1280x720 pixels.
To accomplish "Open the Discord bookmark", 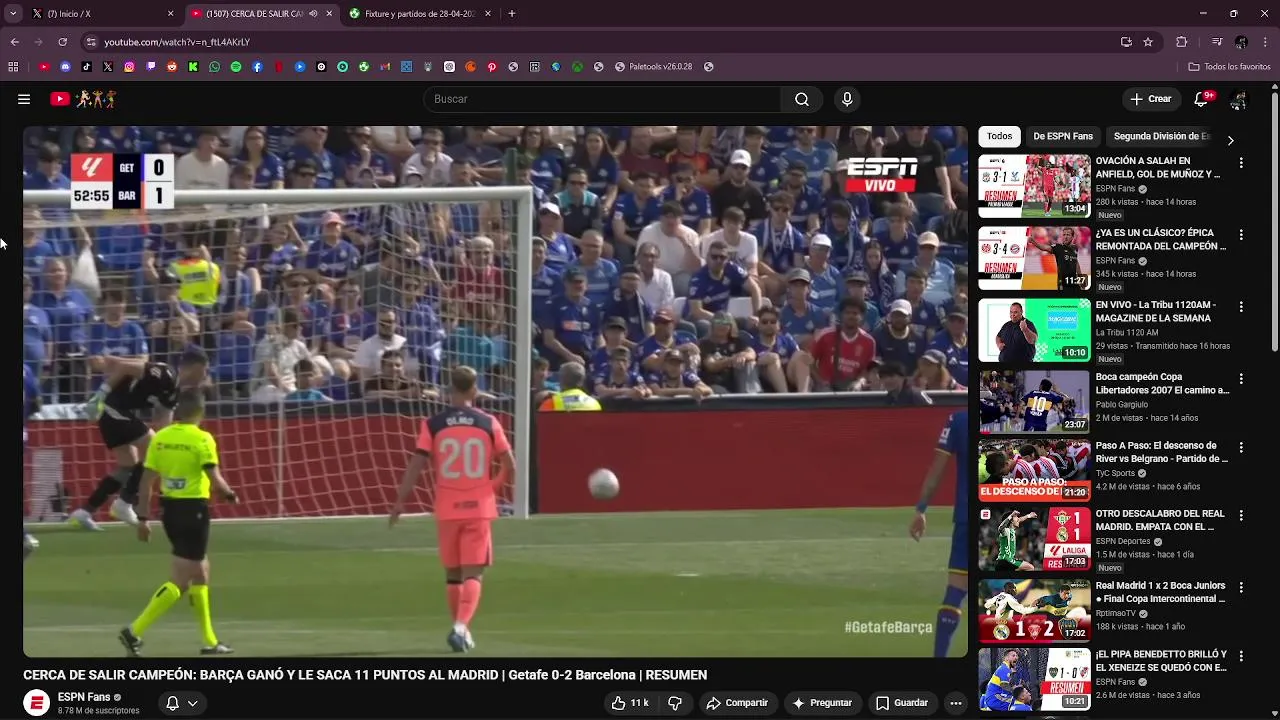I will tap(65, 67).
